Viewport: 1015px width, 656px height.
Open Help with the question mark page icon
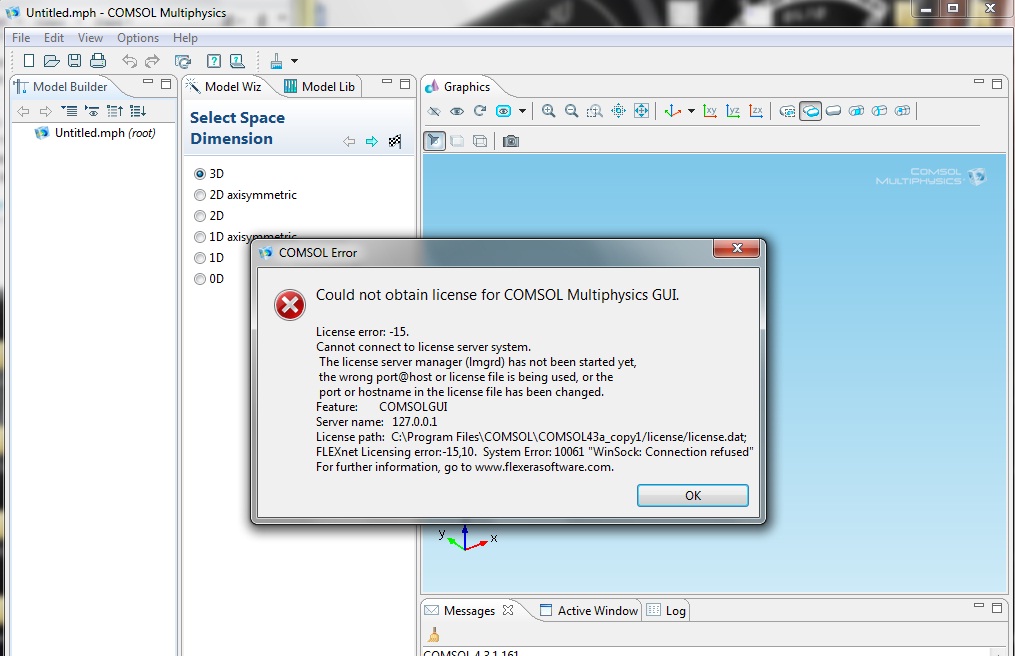pos(214,62)
